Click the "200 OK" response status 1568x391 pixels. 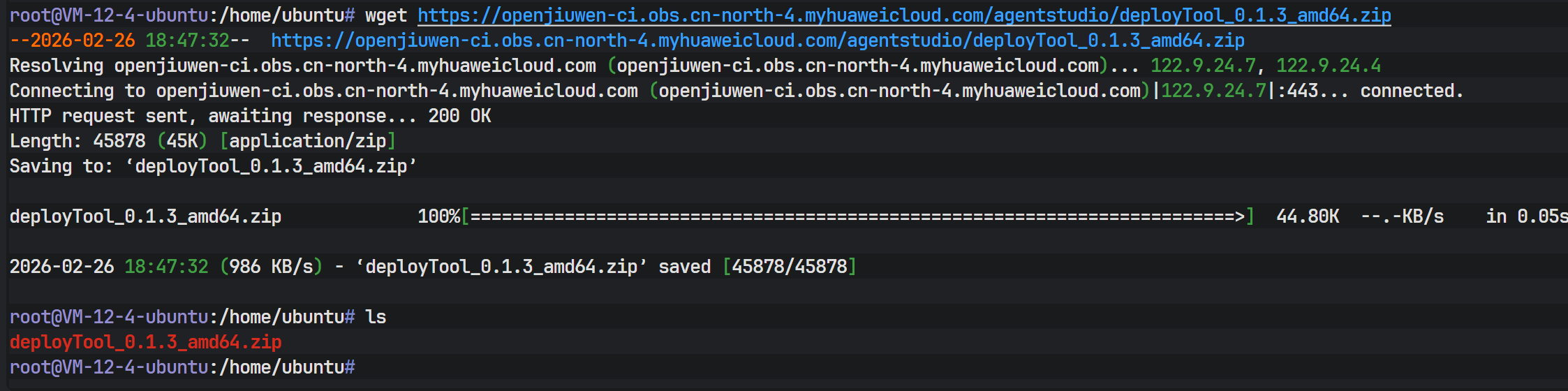(459, 116)
